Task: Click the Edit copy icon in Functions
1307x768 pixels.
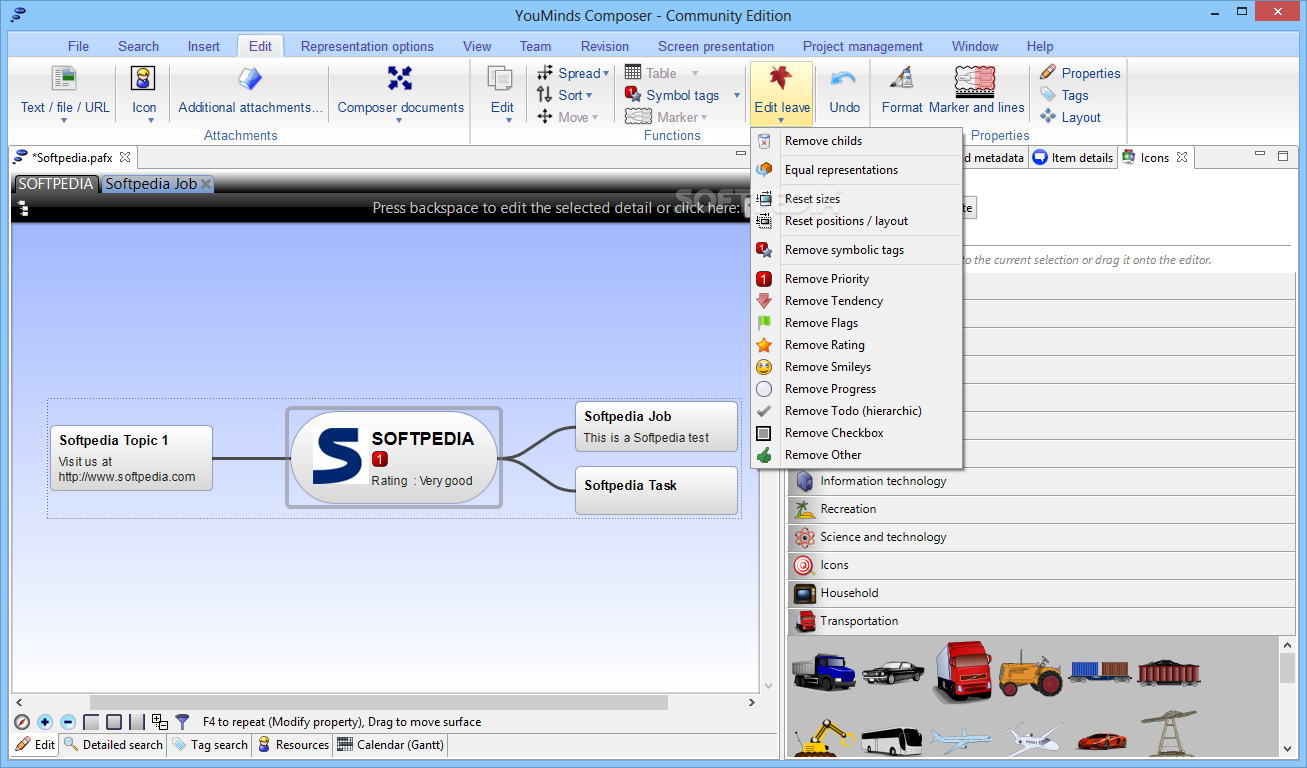Action: [501, 79]
